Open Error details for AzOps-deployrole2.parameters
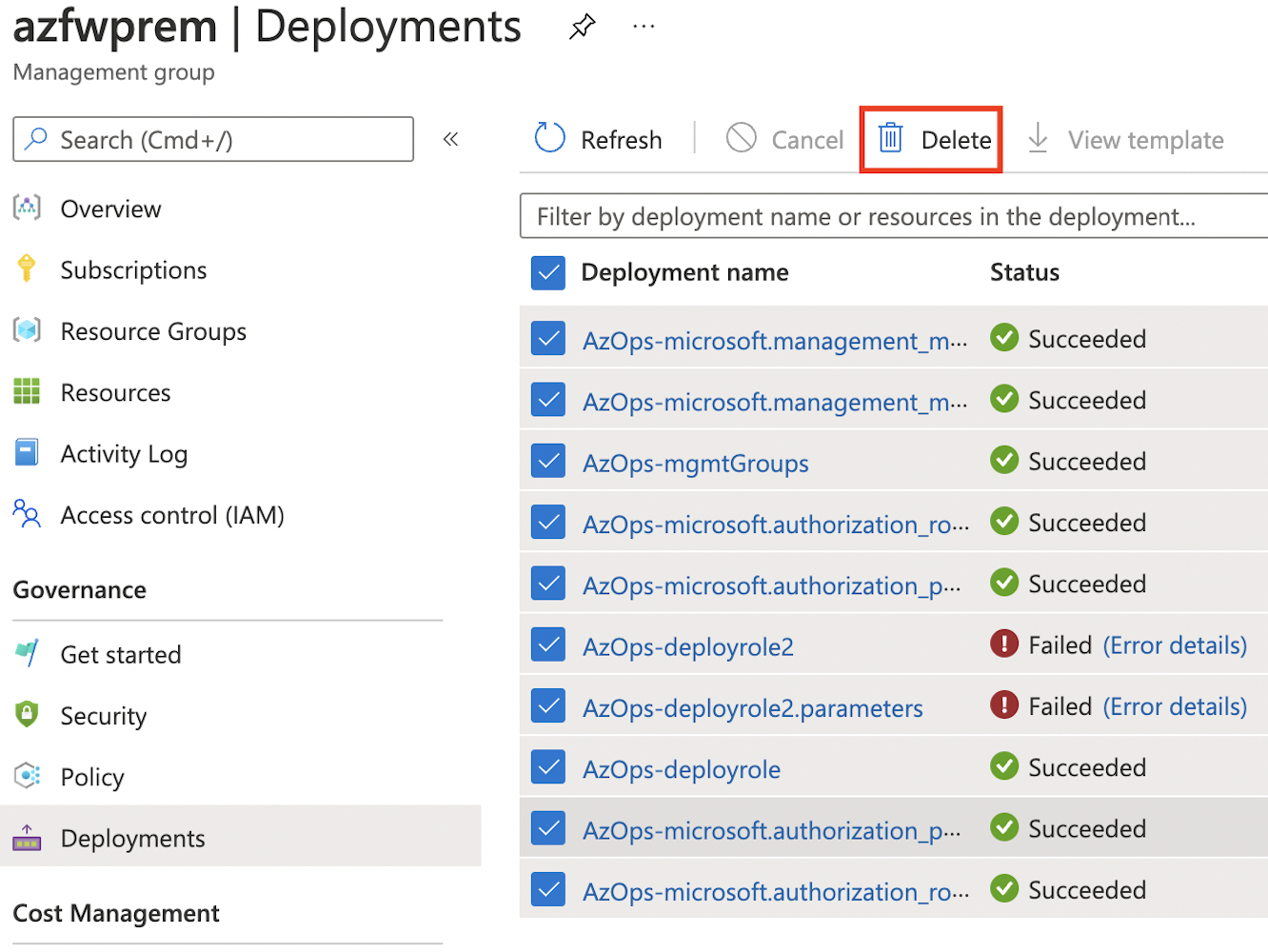 pos(1176,706)
